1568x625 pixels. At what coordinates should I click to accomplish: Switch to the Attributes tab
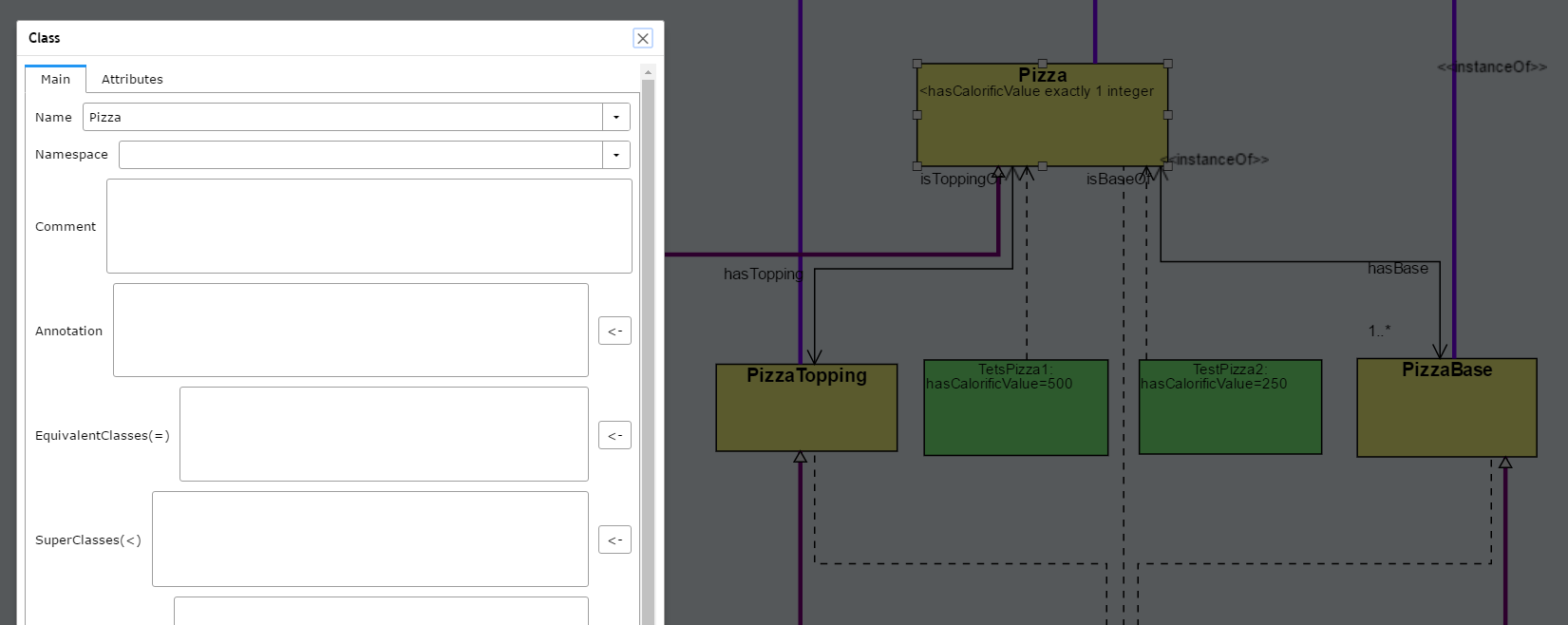pyautogui.click(x=132, y=79)
